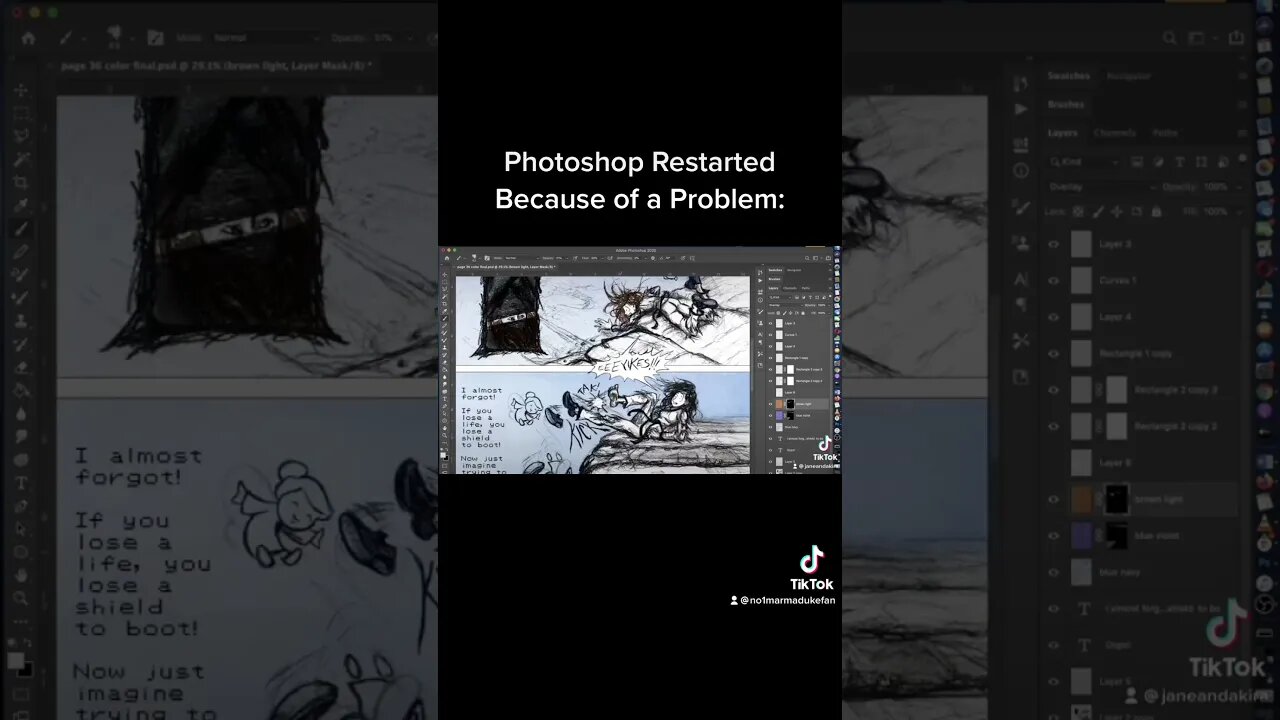The width and height of the screenshot is (1280, 720).
Task: Filter for pixel layers in the background Layers panel
Action: tap(1137, 162)
